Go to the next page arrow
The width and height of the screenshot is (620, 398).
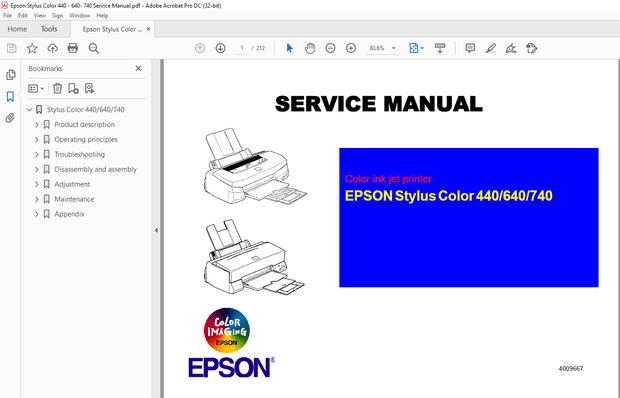[221, 48]
